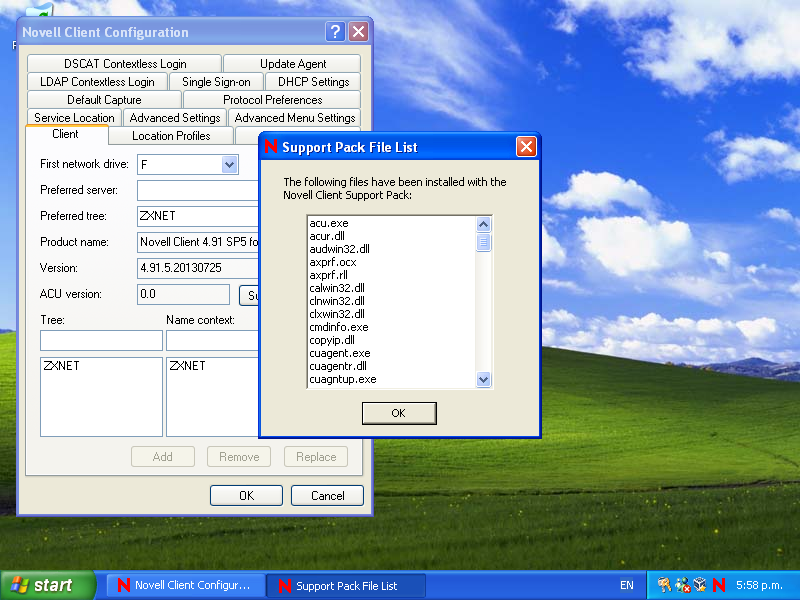Select calwin32.dll in the file list
This screenshot has width=800, height=600.
coord(337,288)
